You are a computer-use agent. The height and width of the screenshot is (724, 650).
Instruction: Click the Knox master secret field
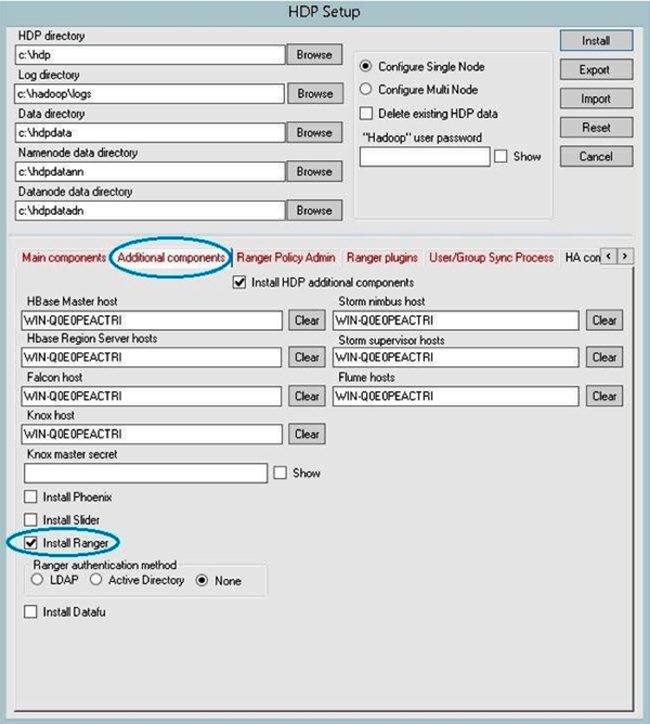click(146, 473)
